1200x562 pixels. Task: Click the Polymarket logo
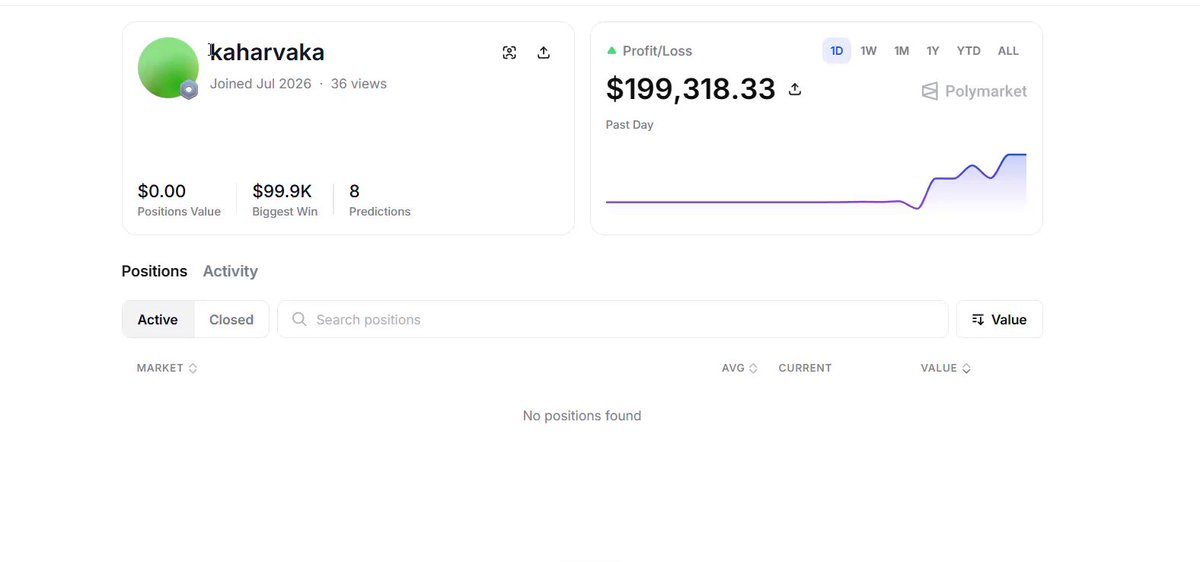tap(973, 91)
